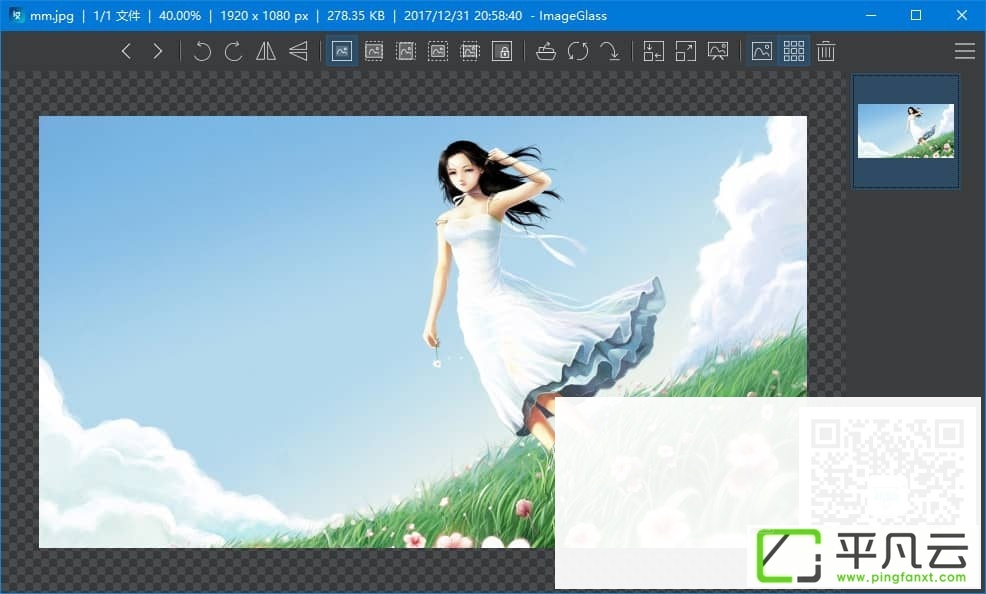Toggle the checkerboard background
The width and height of the screenshot is (986, 594).
click(x=762, y=51)
